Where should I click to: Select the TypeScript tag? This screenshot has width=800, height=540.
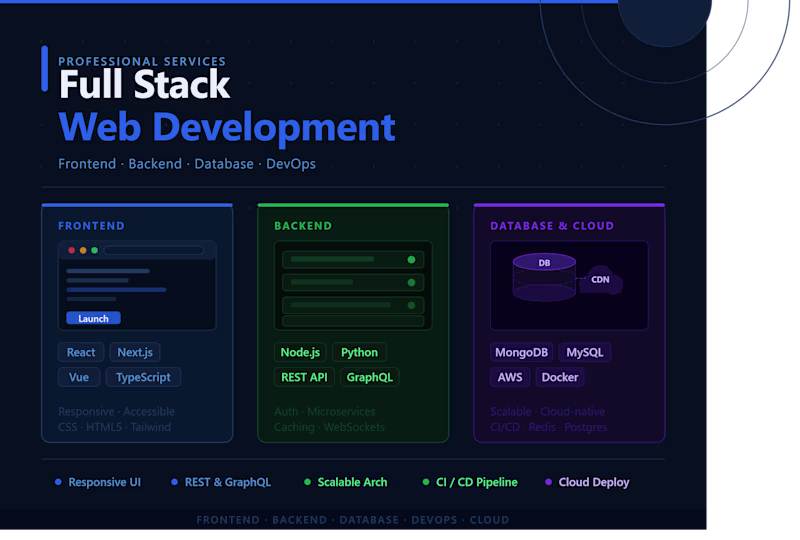[143, 377]
